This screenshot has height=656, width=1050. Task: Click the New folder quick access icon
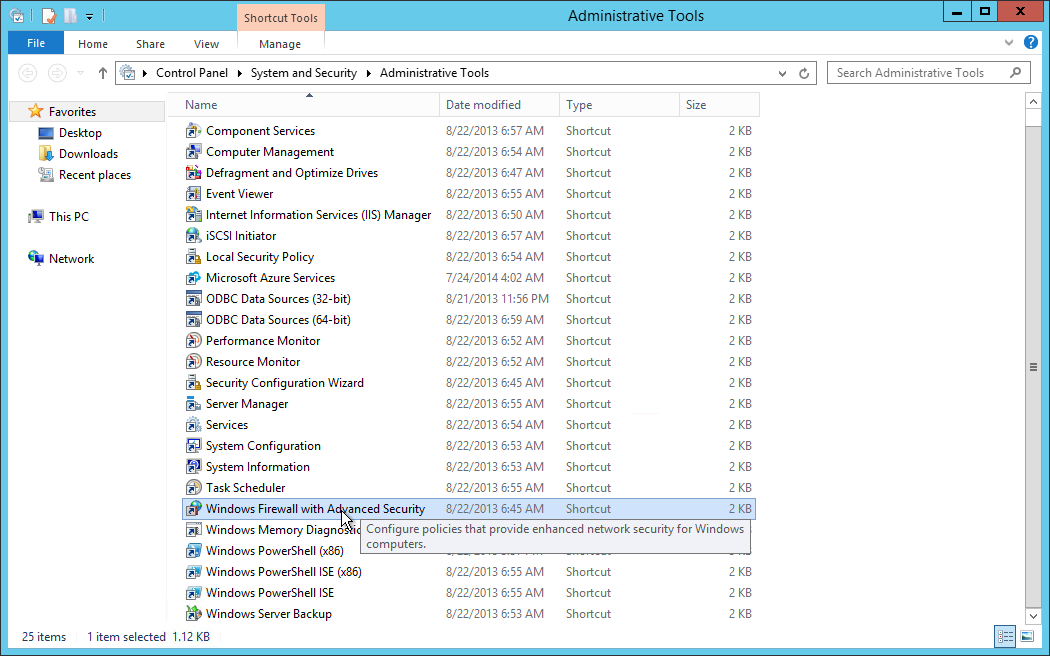click(x=70, y=16)
